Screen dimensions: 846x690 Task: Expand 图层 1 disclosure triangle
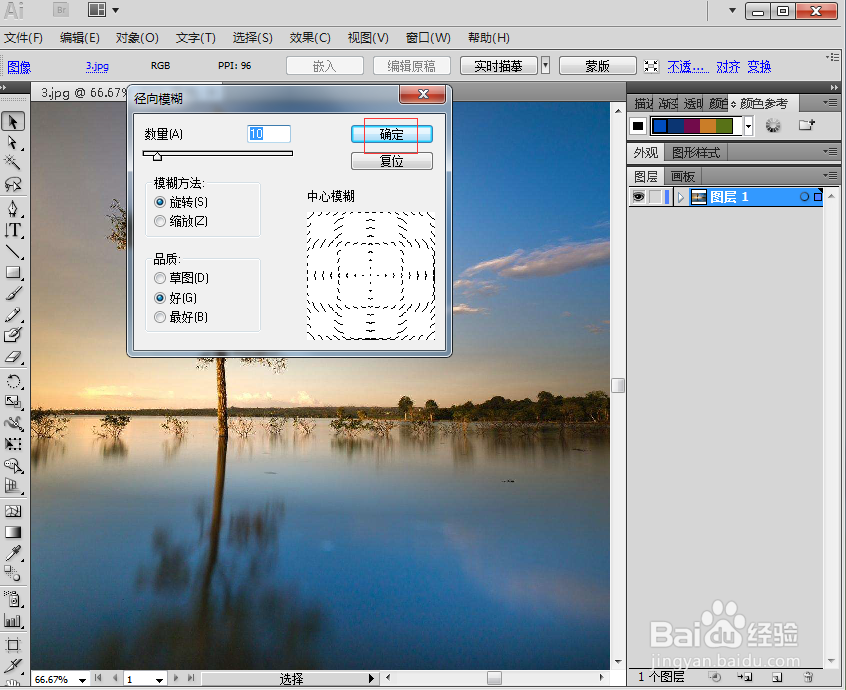pos(680,197)
